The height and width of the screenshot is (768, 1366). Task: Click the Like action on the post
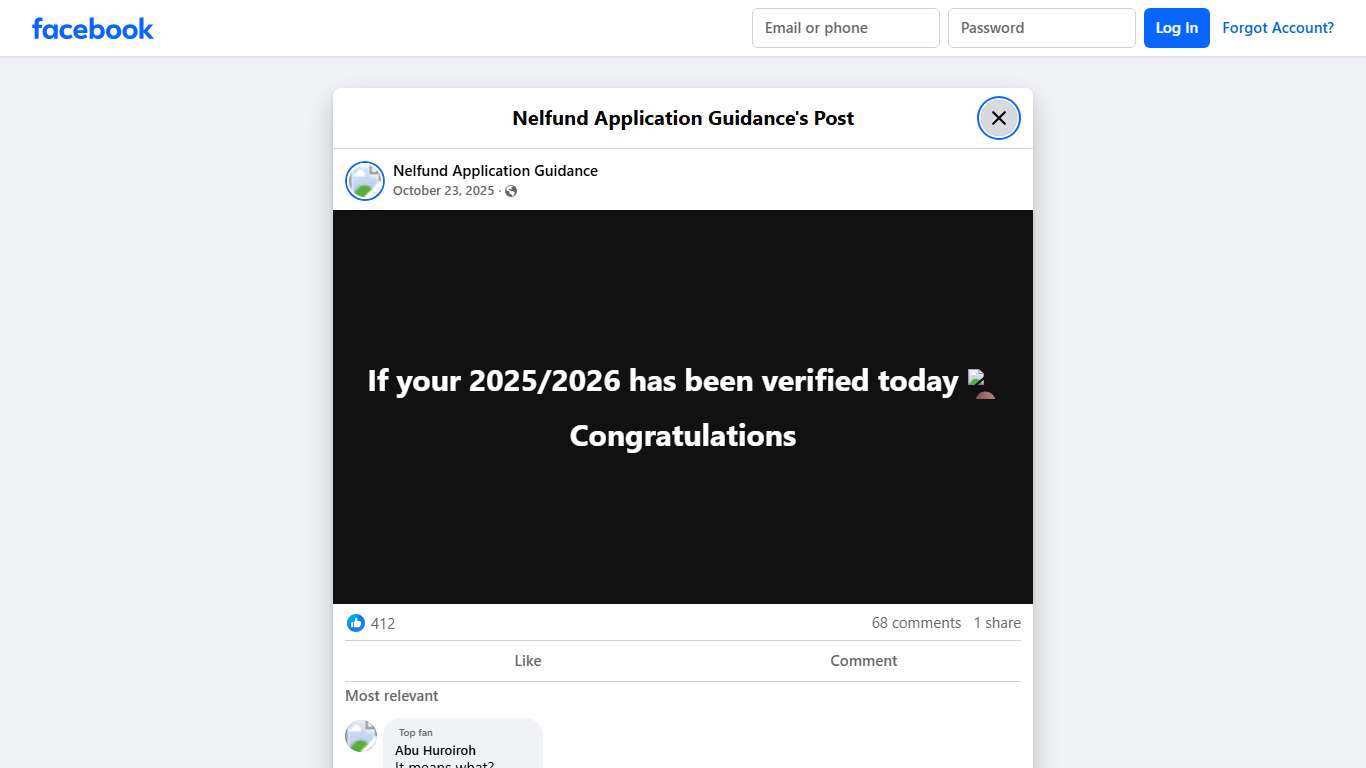tap(527, 660)
